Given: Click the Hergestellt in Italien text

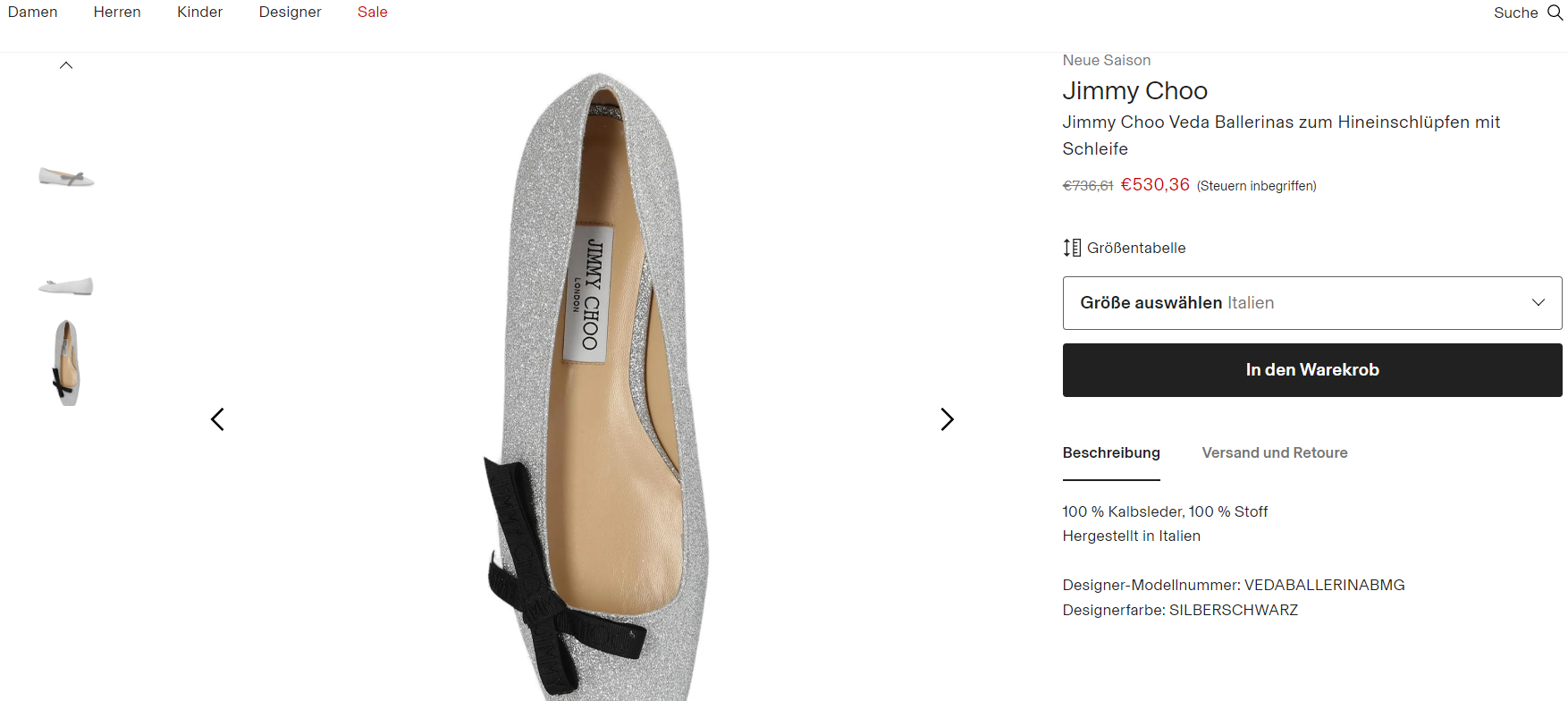Looking at the screenshot, I should pyautogui.click(x=1131, y=536).
